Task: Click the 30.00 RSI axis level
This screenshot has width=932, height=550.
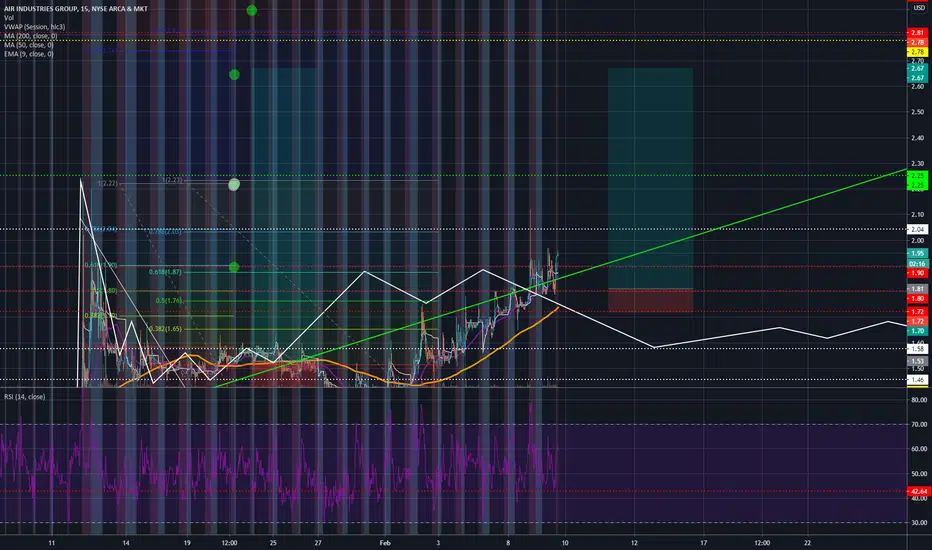Action: coord(918,523)
